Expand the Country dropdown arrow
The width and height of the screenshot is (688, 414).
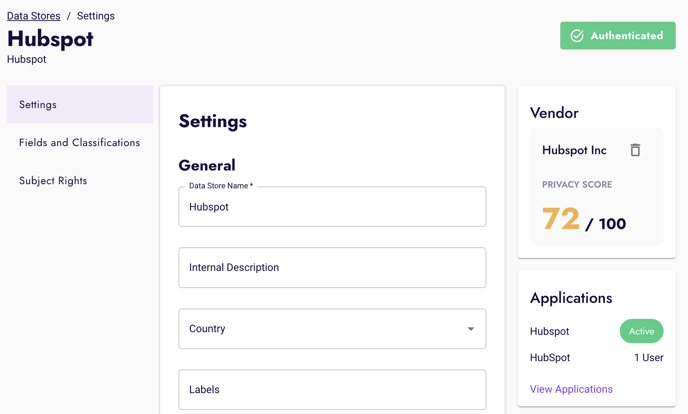[x=471, y=329]
